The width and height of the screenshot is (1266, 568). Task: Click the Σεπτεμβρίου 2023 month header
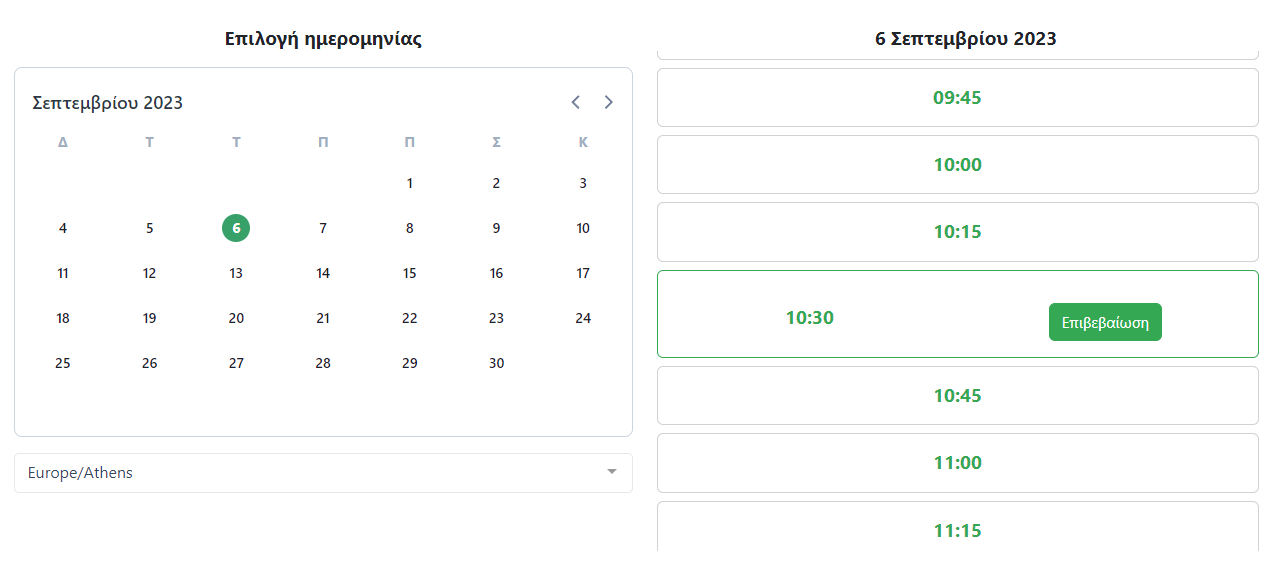click(x=108, y=103)
